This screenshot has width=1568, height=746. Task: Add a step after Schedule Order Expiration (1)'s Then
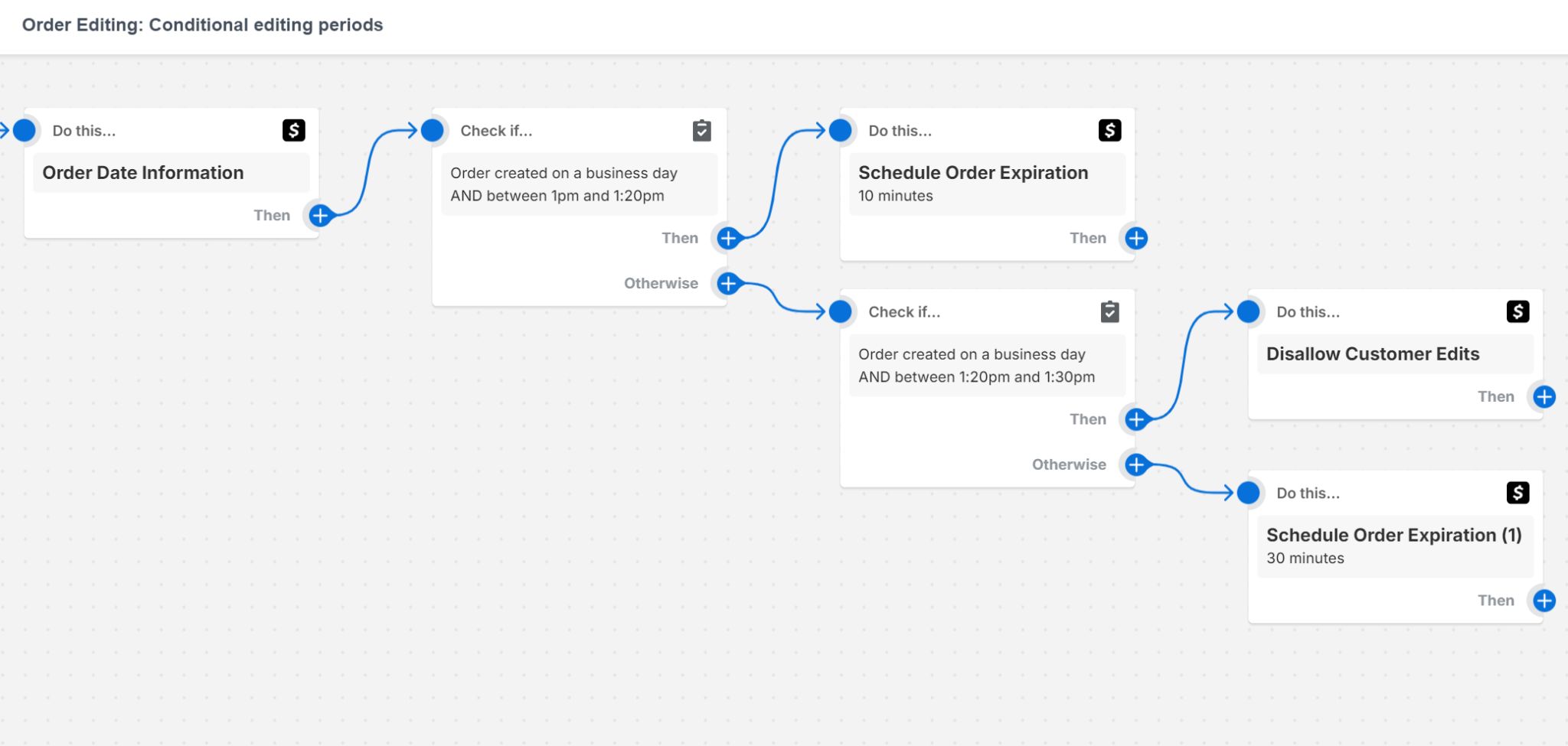tap(1543, 601)
